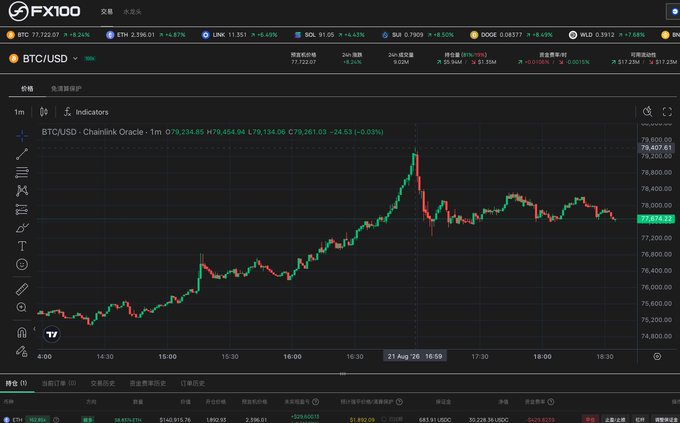This screenshot has height=423, width=680.
Task: Click the 30,228.36 USDC net value
Action: 488,420
